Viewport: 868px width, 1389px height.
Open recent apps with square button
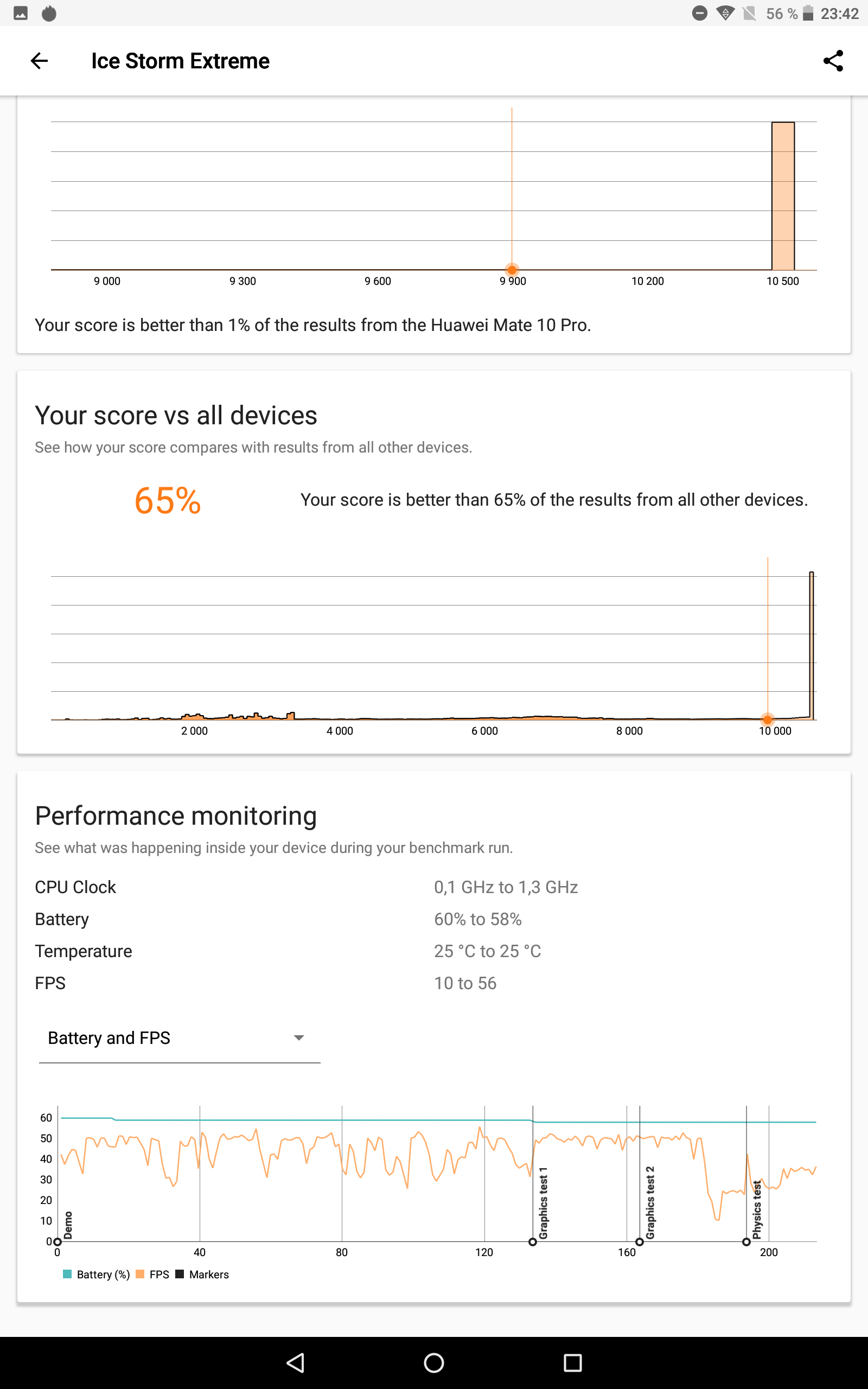(572, 1362)
